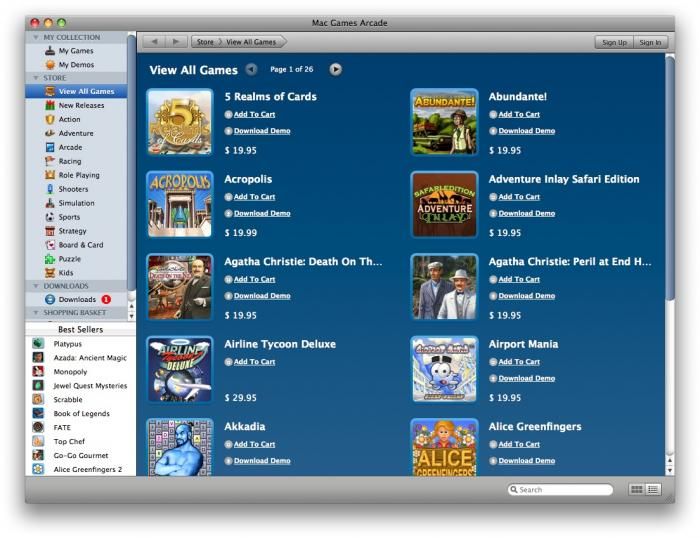This screenshot has width=700, height=538.
Task: Select View All Games in sidebar
Action: click(76, 91)
